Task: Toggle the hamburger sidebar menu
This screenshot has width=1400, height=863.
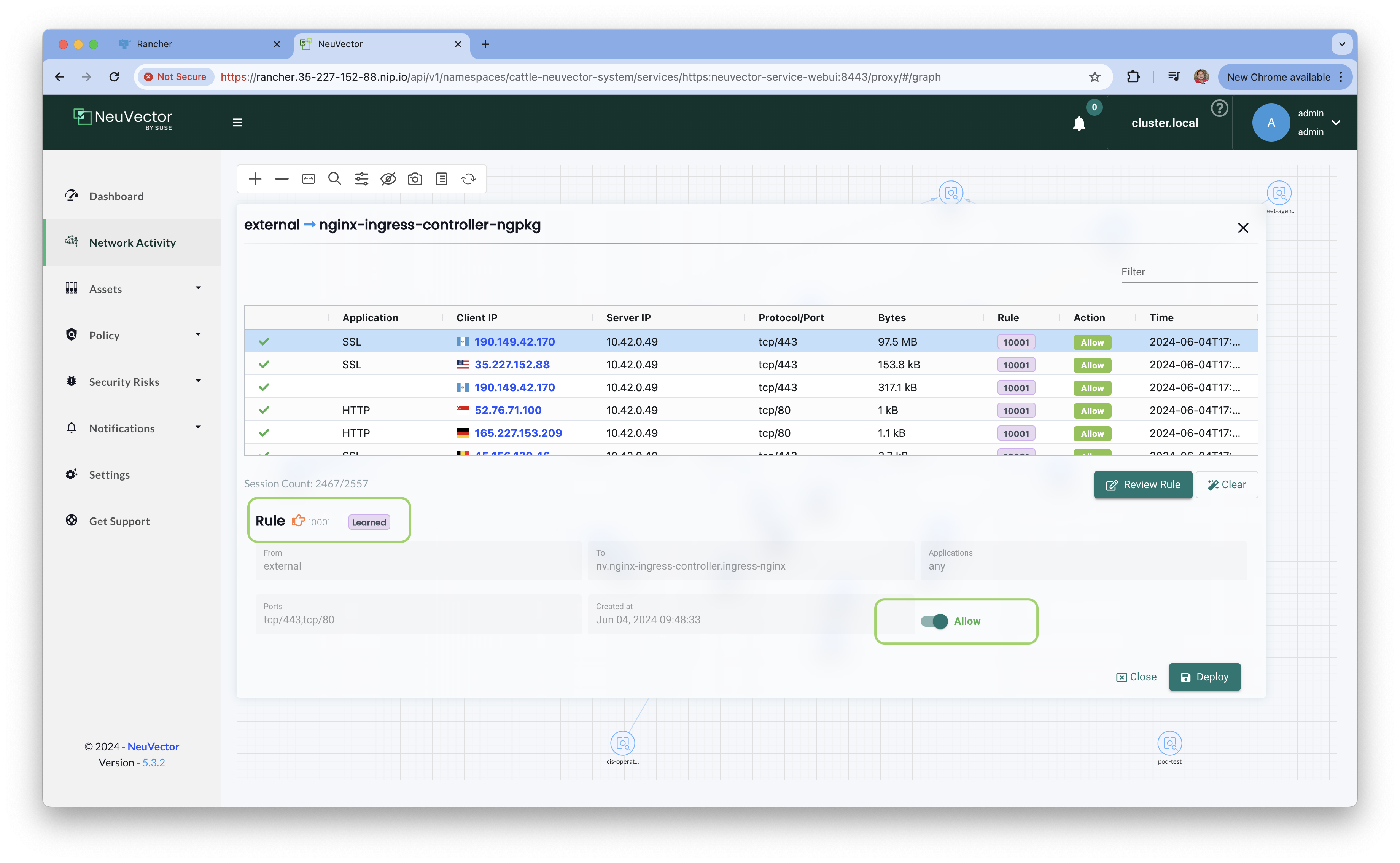Action: tap(238, 123)
